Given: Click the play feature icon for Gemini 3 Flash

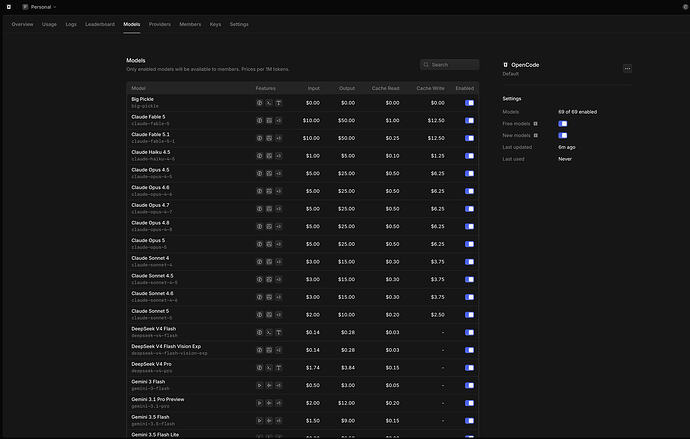Looking at the screenshot, I should [260, 385].
